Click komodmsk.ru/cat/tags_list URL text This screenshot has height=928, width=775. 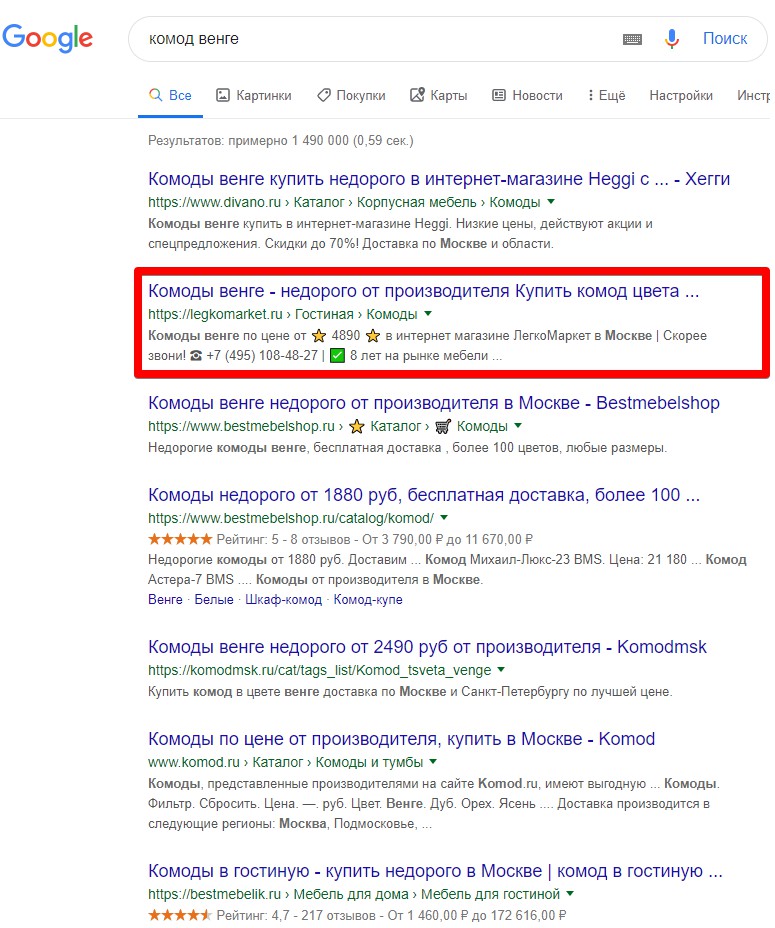pyautogui.click(x=320, y=670)
